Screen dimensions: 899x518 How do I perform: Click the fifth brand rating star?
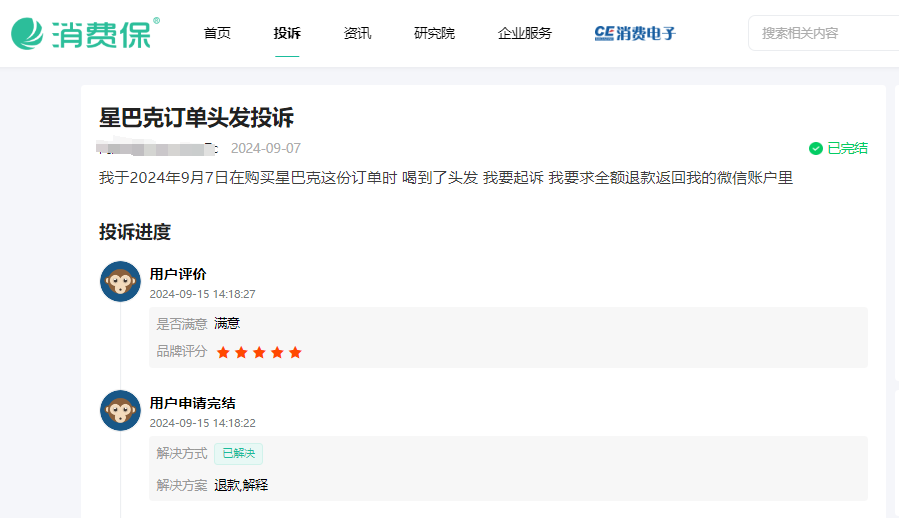(x=295, y=352)
